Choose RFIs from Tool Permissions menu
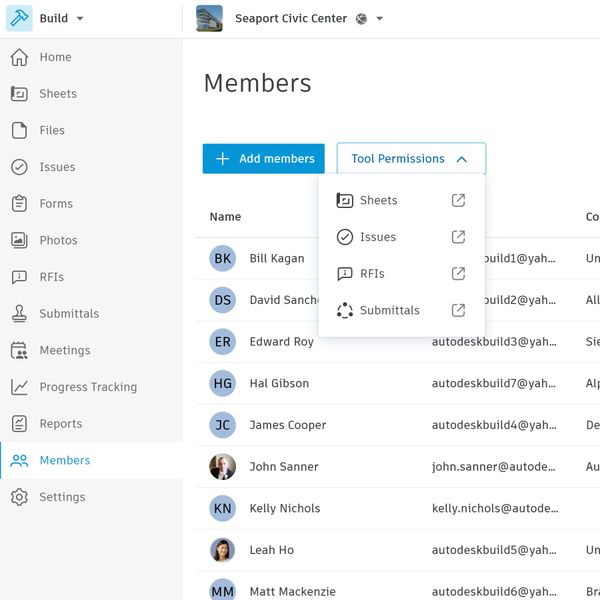 click(372, 274)
